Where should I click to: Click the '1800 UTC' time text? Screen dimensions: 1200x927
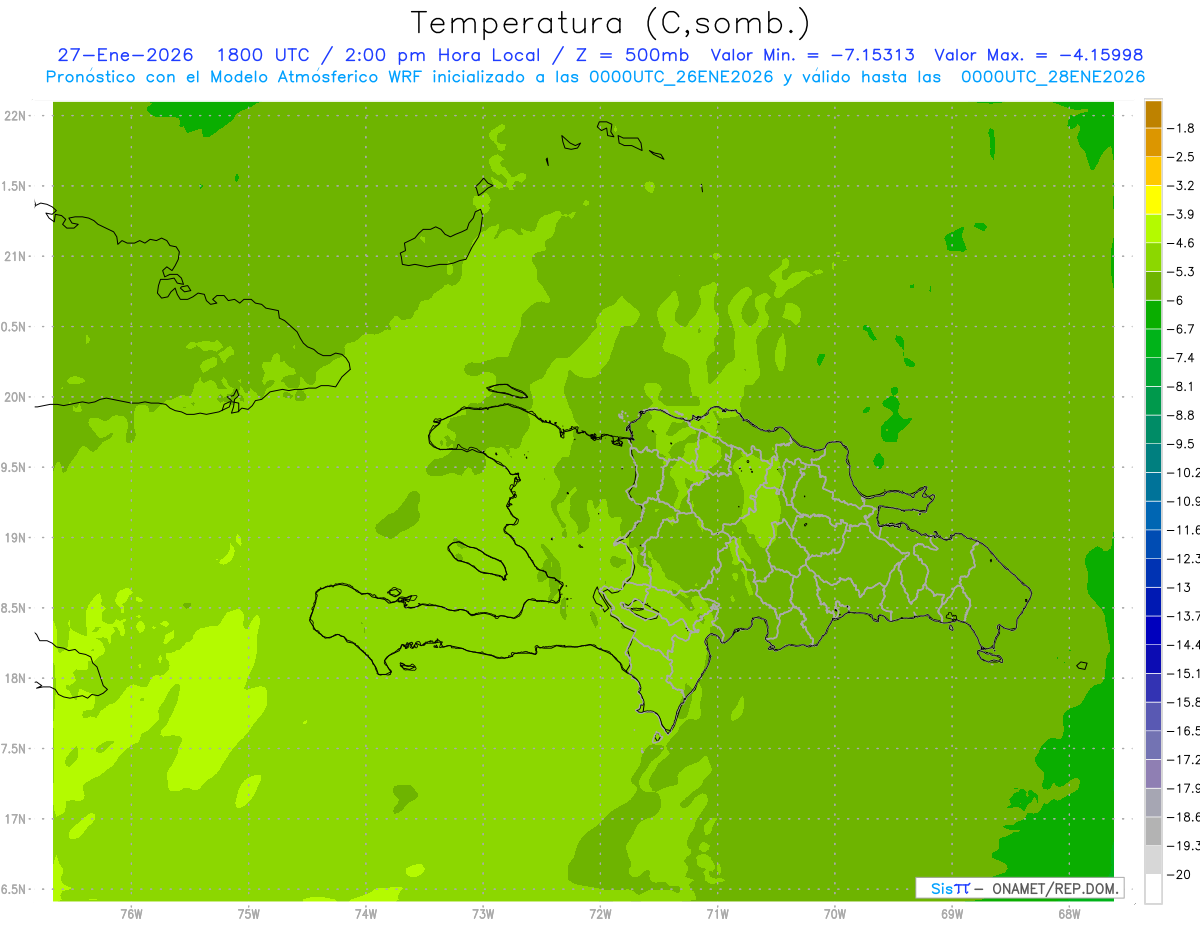(x=263, y=55)
